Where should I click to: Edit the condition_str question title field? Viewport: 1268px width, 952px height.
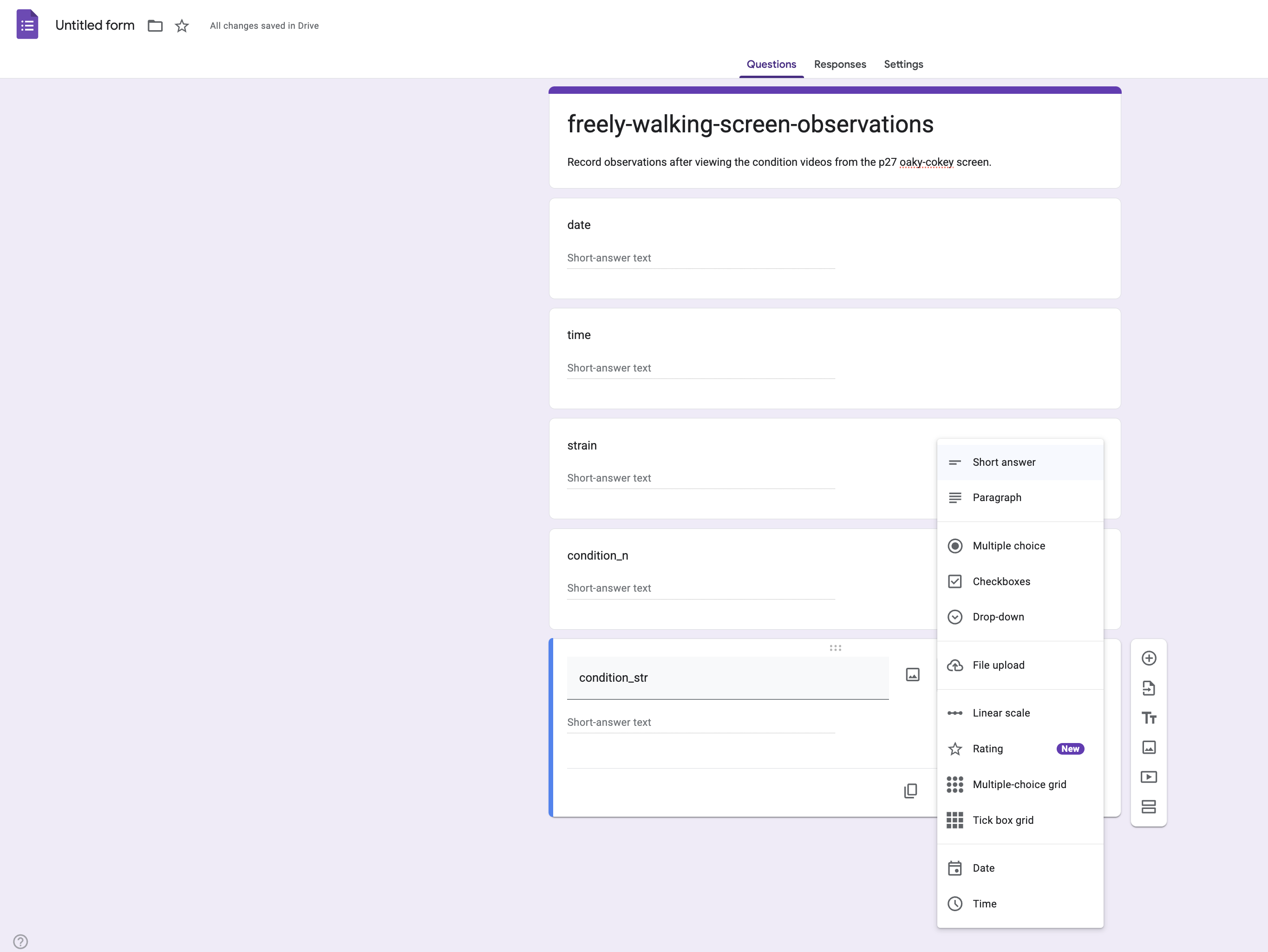click(x=727, y=678)
